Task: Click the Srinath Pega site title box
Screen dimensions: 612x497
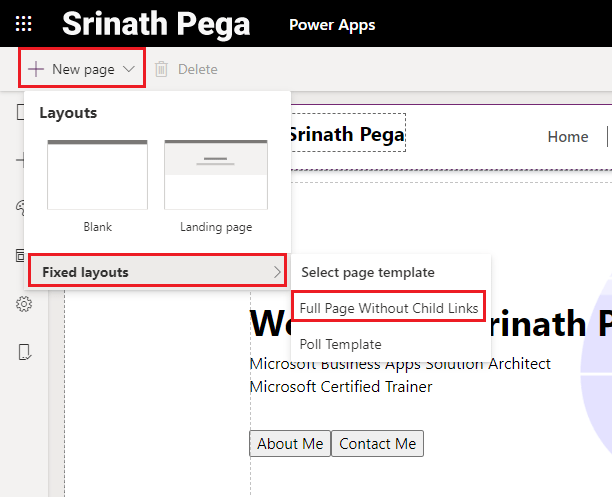Action: point(346,135)
